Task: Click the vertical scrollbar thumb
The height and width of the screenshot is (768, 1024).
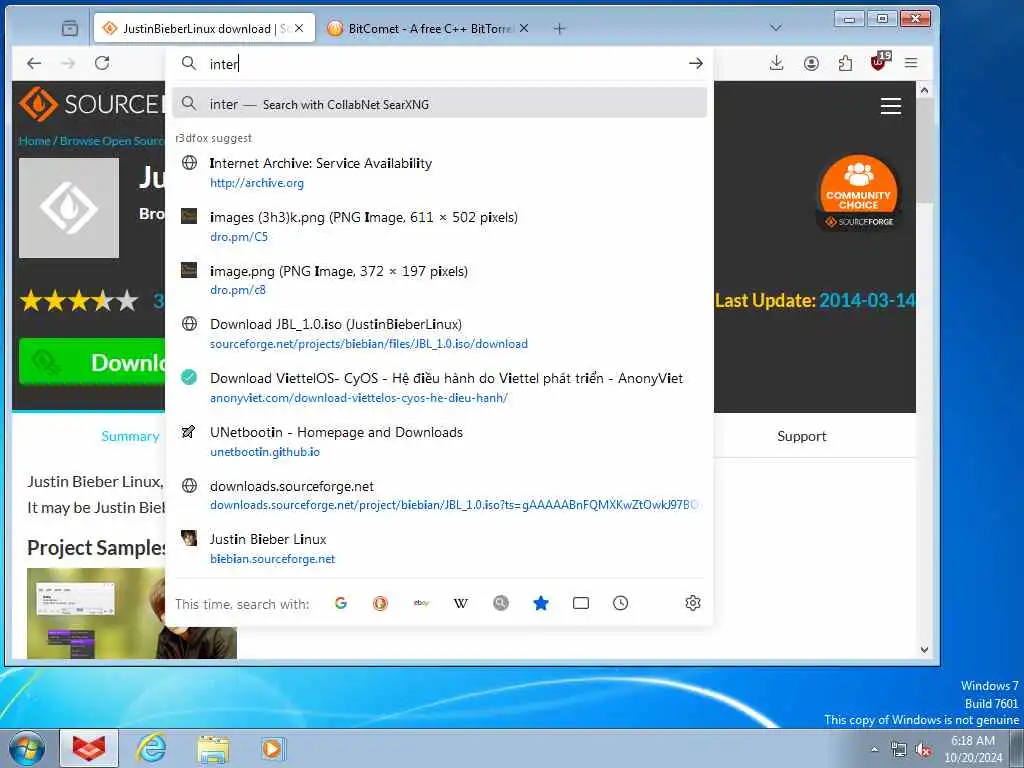Action: pyautogui.click(x=924, y=152)
